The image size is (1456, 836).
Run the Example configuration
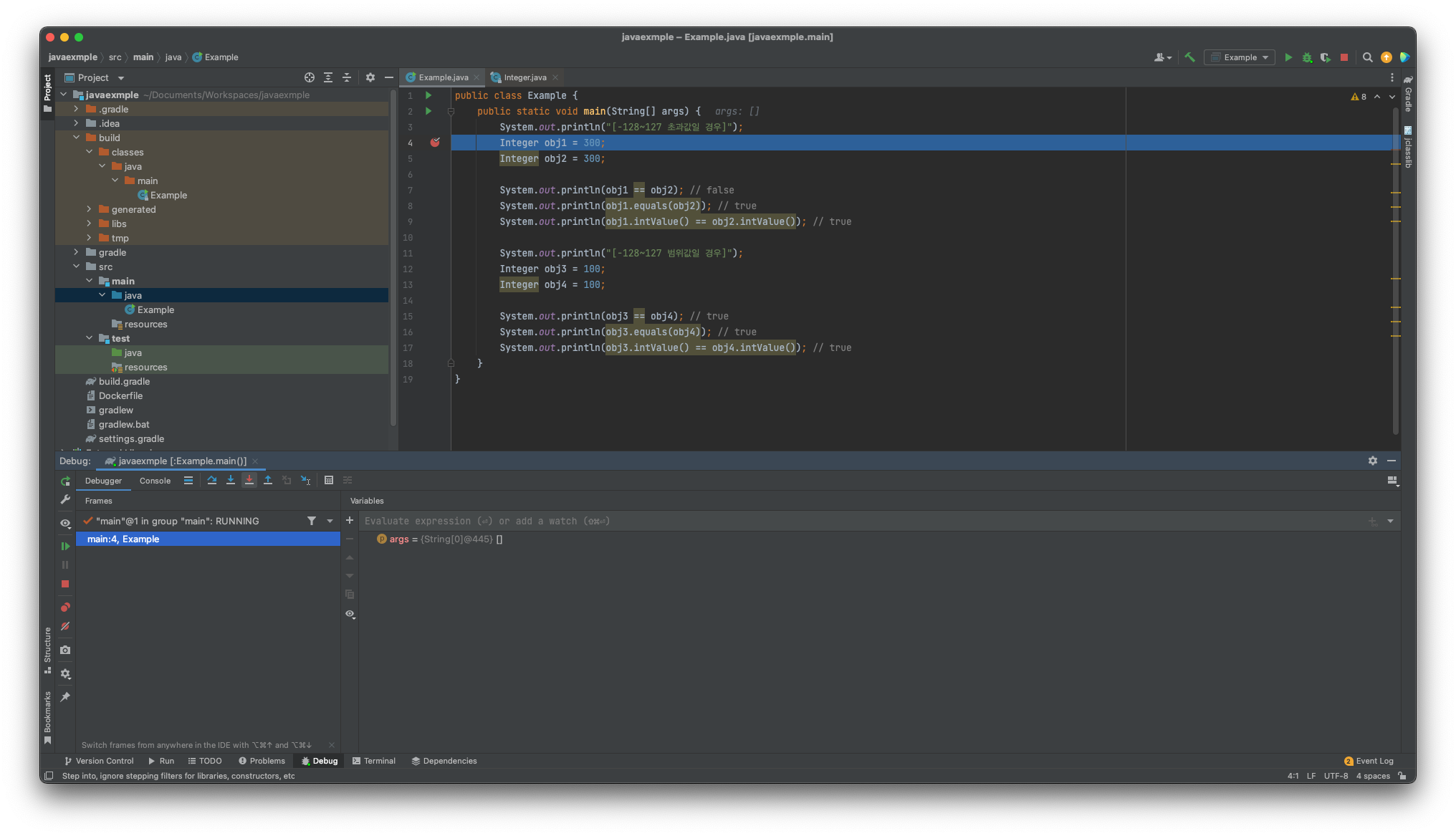1288,57
